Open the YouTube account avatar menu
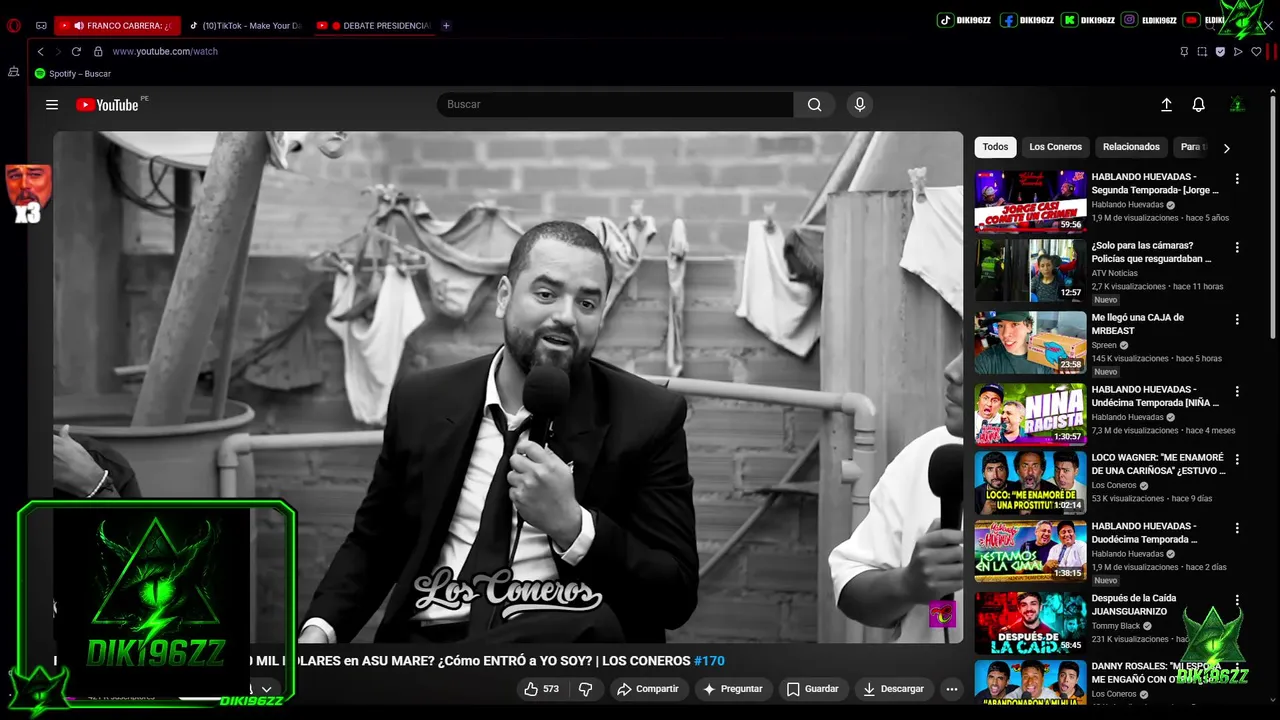1280x720 pixels. pos(1237,104)
